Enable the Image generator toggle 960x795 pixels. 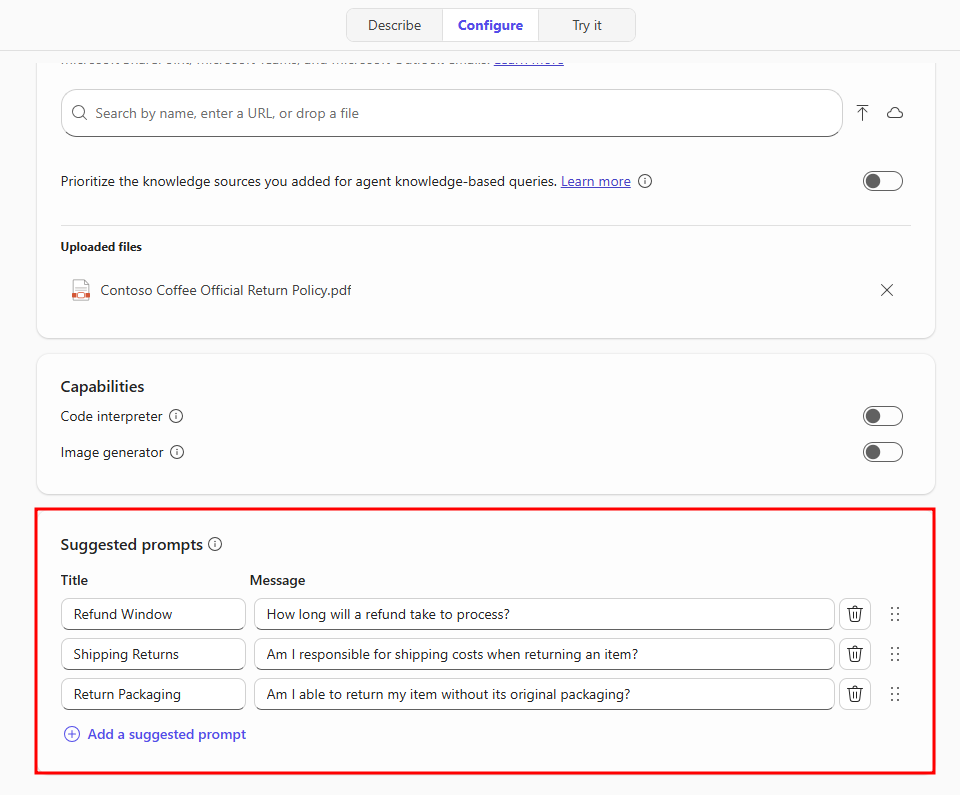click(x=882, y=452)
